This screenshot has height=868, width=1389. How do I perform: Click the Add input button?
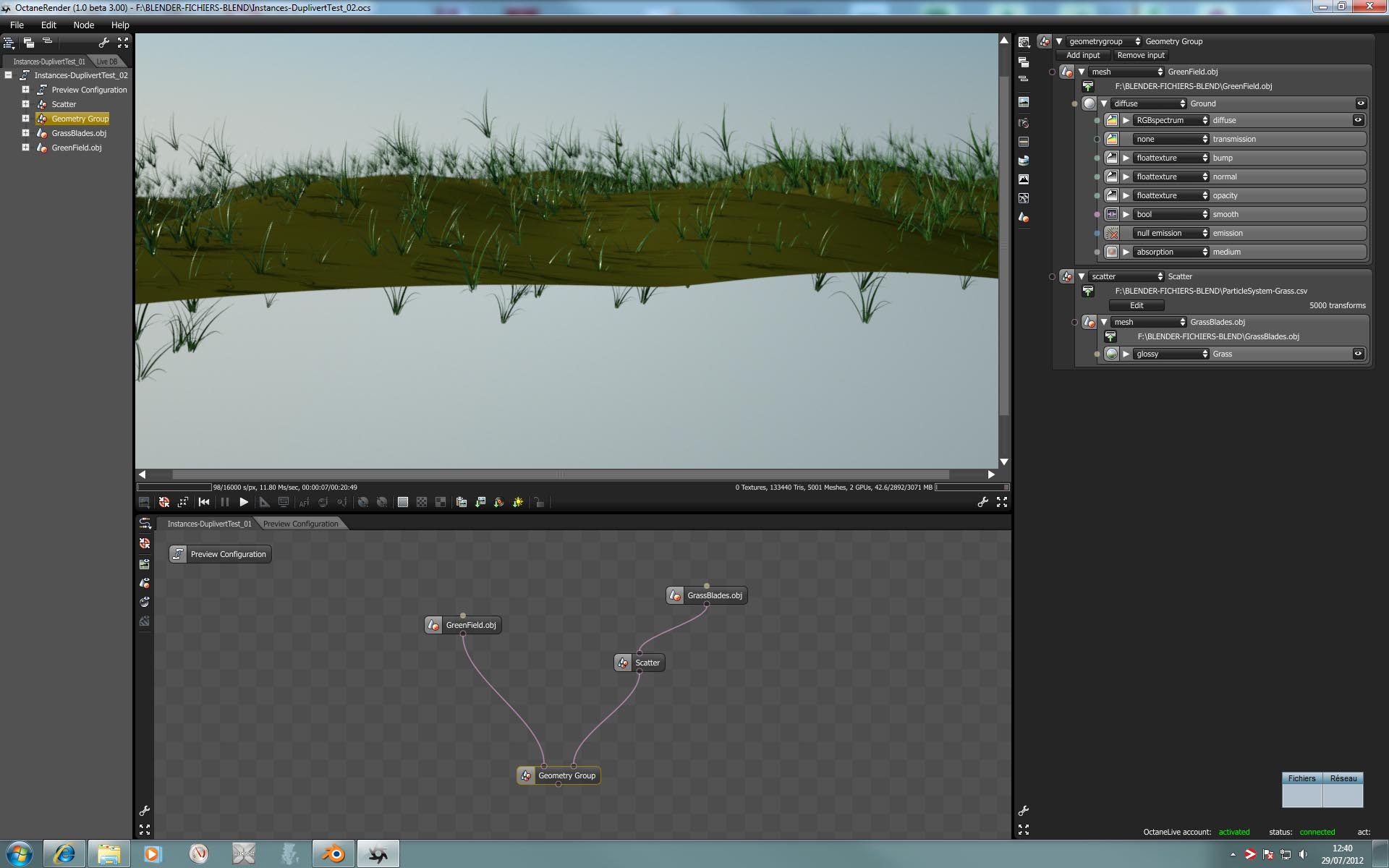click(x=1082, y=55)
